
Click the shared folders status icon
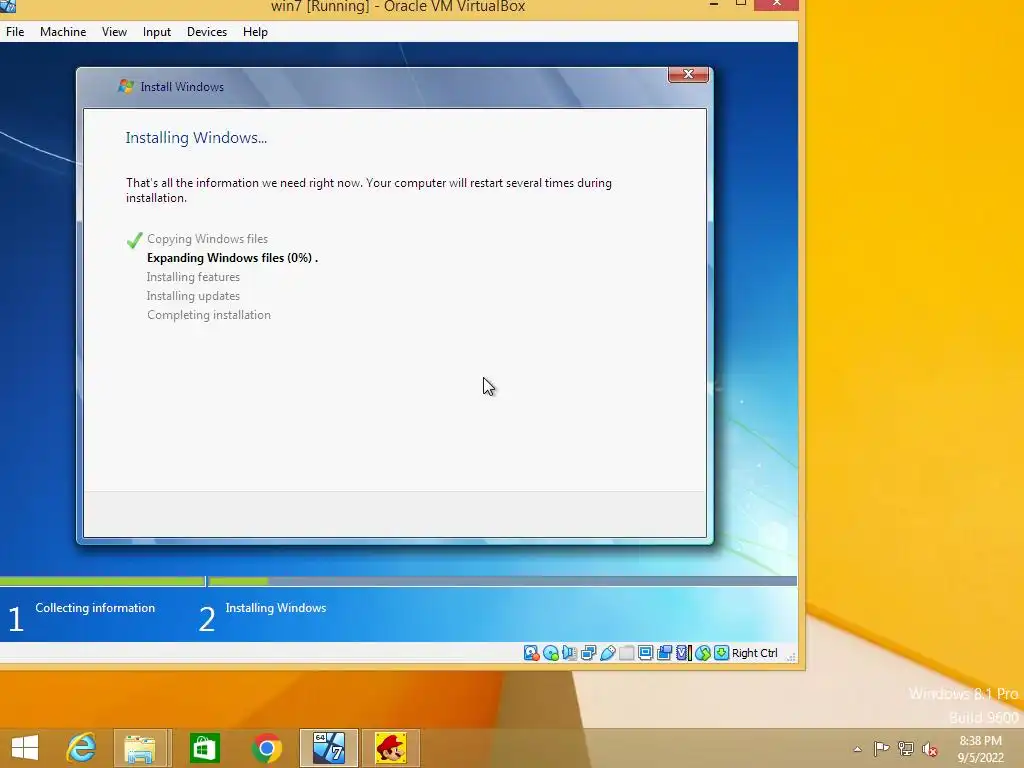pyautogui.click(x=626, y=653)
